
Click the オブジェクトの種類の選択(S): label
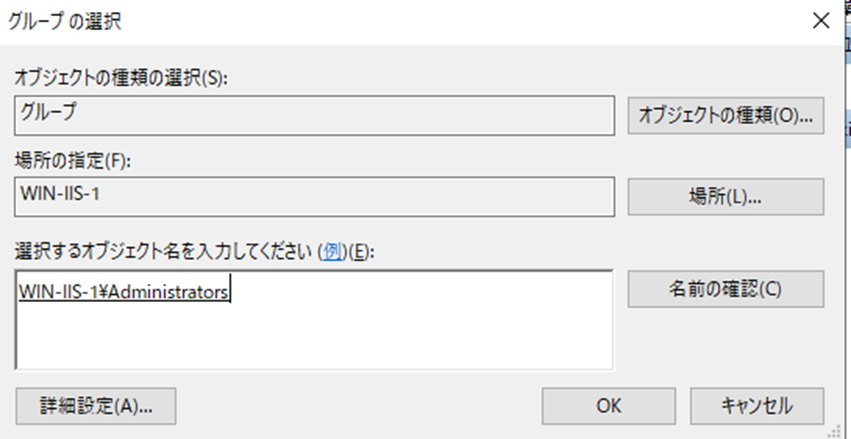[x=118, y=80]
